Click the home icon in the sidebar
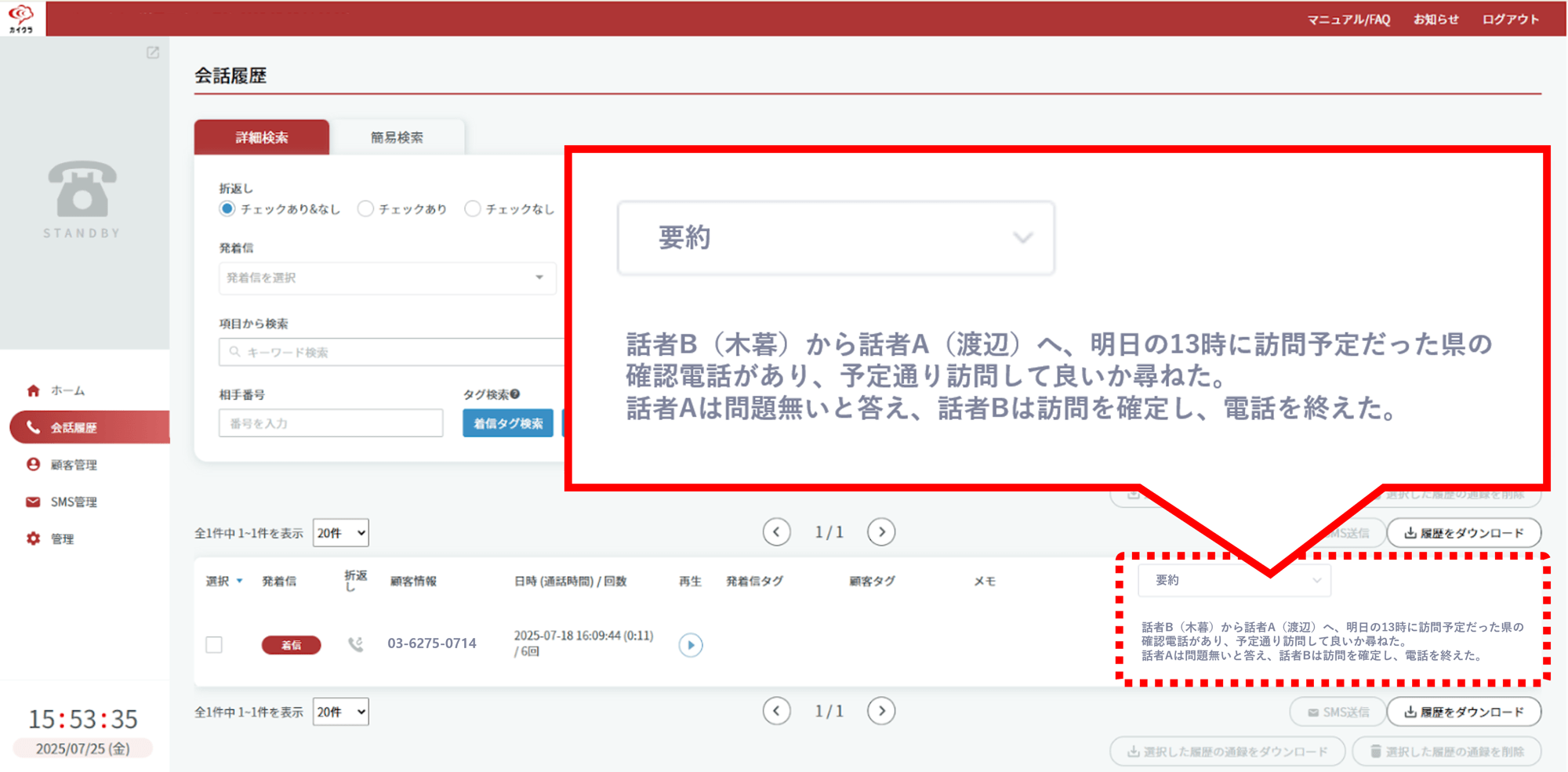The width and height of the screenshot is (1568, 772). tap(33, 390)
